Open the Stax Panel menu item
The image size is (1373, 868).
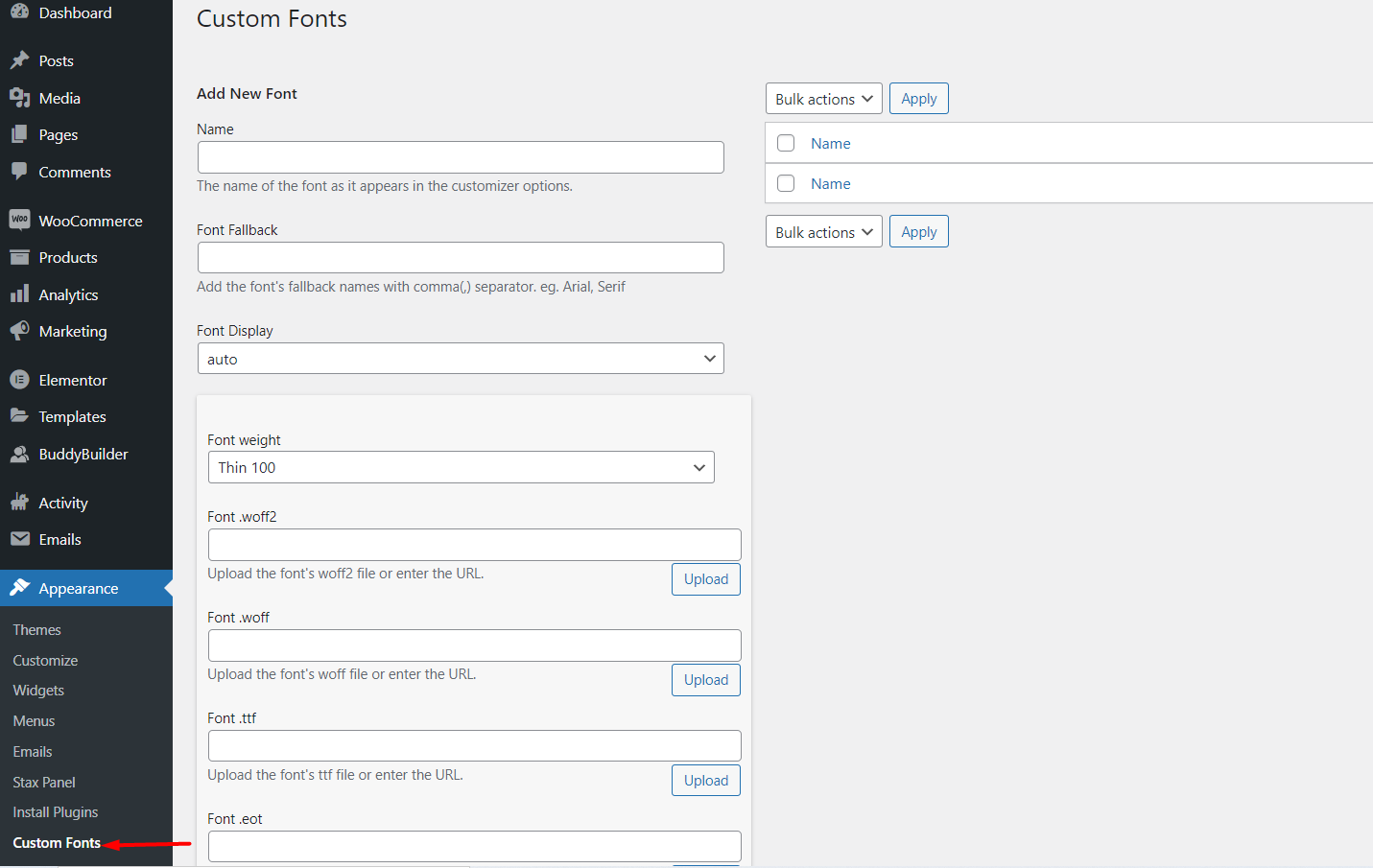43,782
